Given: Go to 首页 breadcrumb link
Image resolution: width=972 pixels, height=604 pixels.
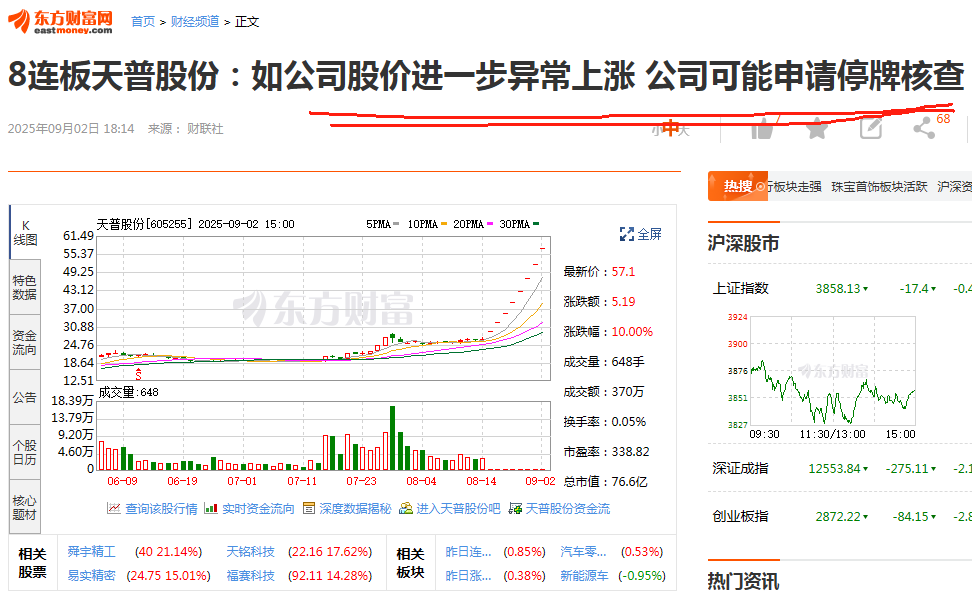Looking at the screenshot, I should coord(143,22).
